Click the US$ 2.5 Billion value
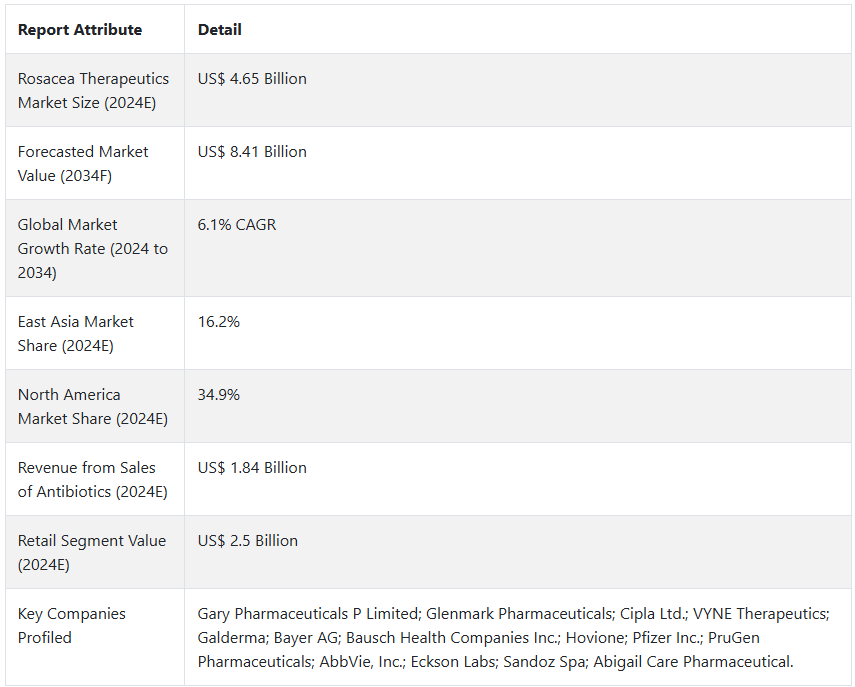 point(248,541)
